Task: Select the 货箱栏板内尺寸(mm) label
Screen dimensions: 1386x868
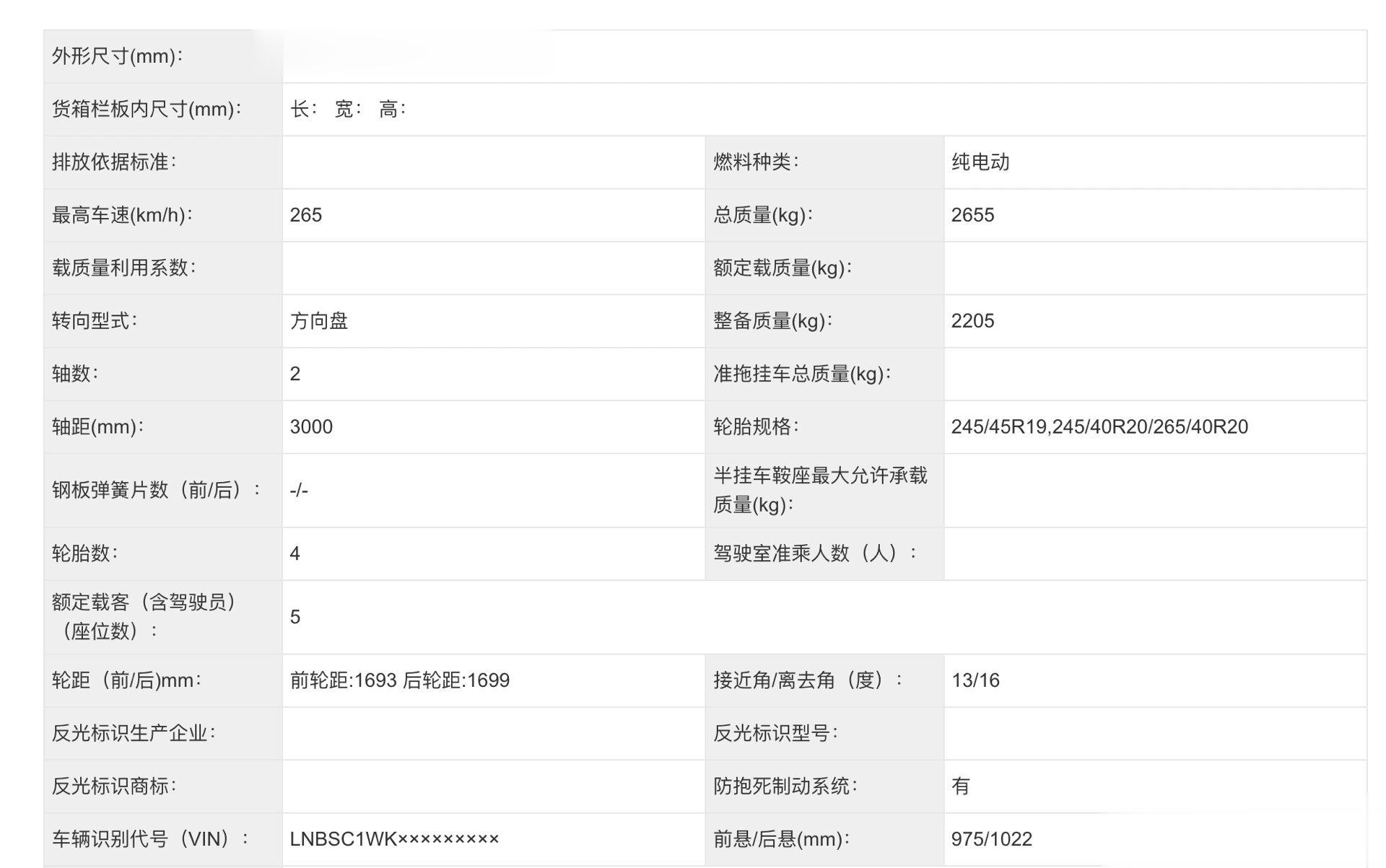Action: coord(147,109)
